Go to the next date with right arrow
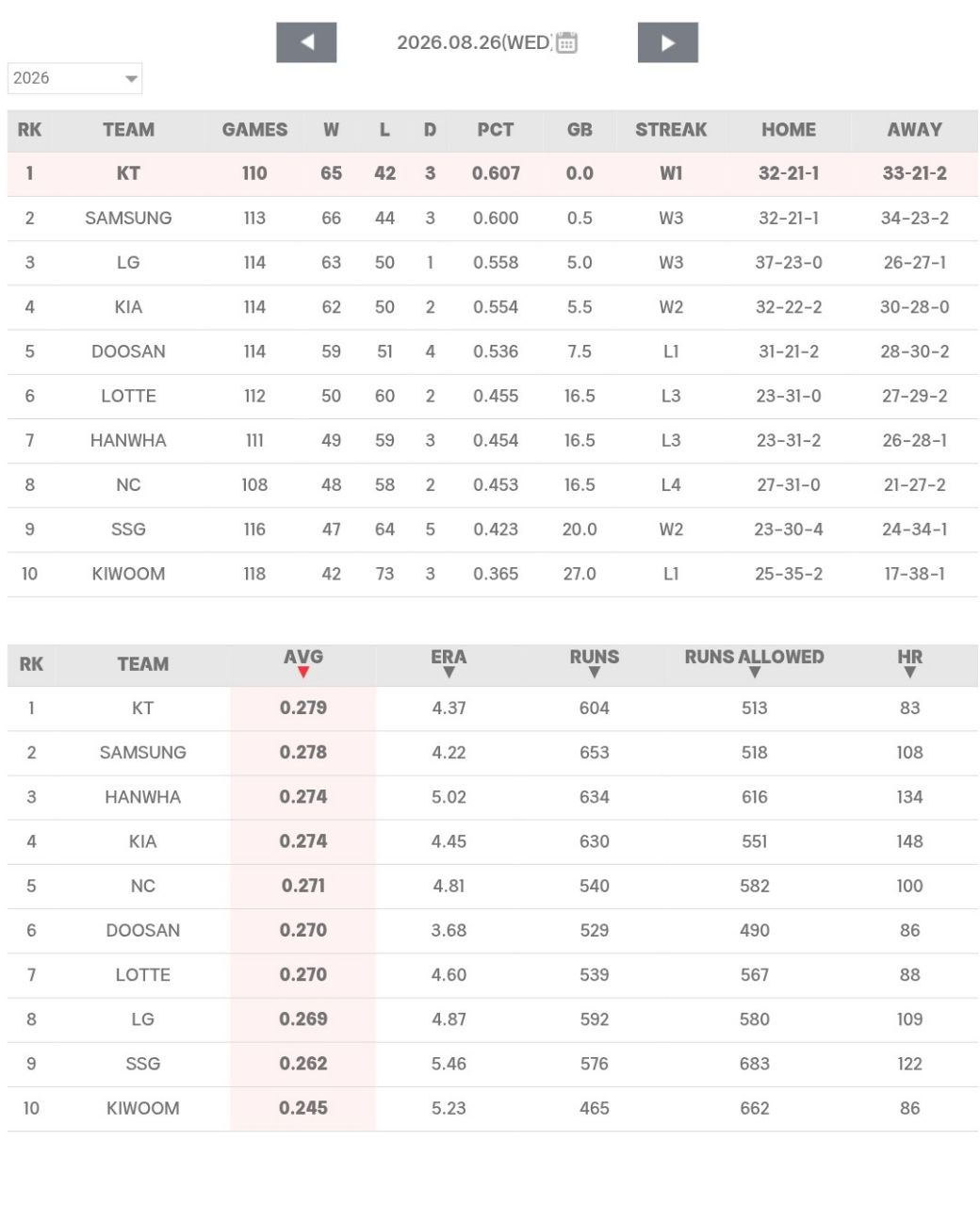This screenshot has height=1206, width=980. [667, 42]
